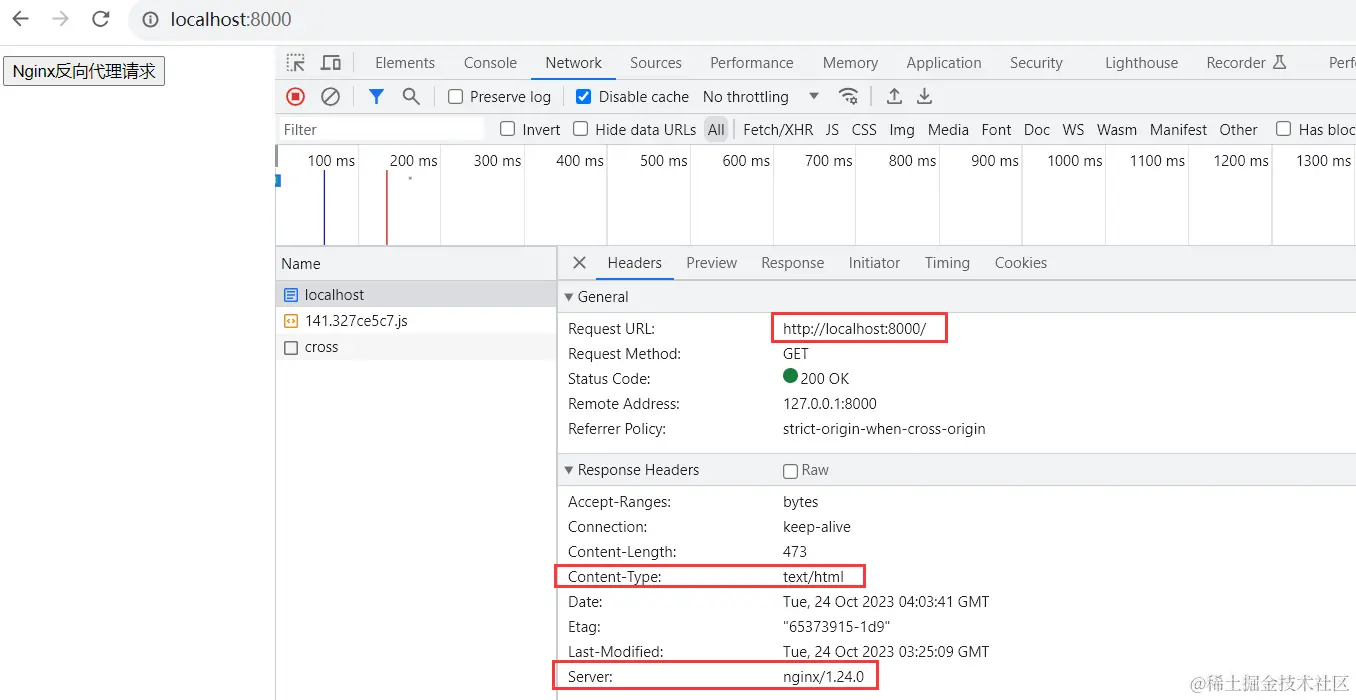View the Timing tab
The width and height of the screenshot is (1356, 700).
click(x=947, y=263)
